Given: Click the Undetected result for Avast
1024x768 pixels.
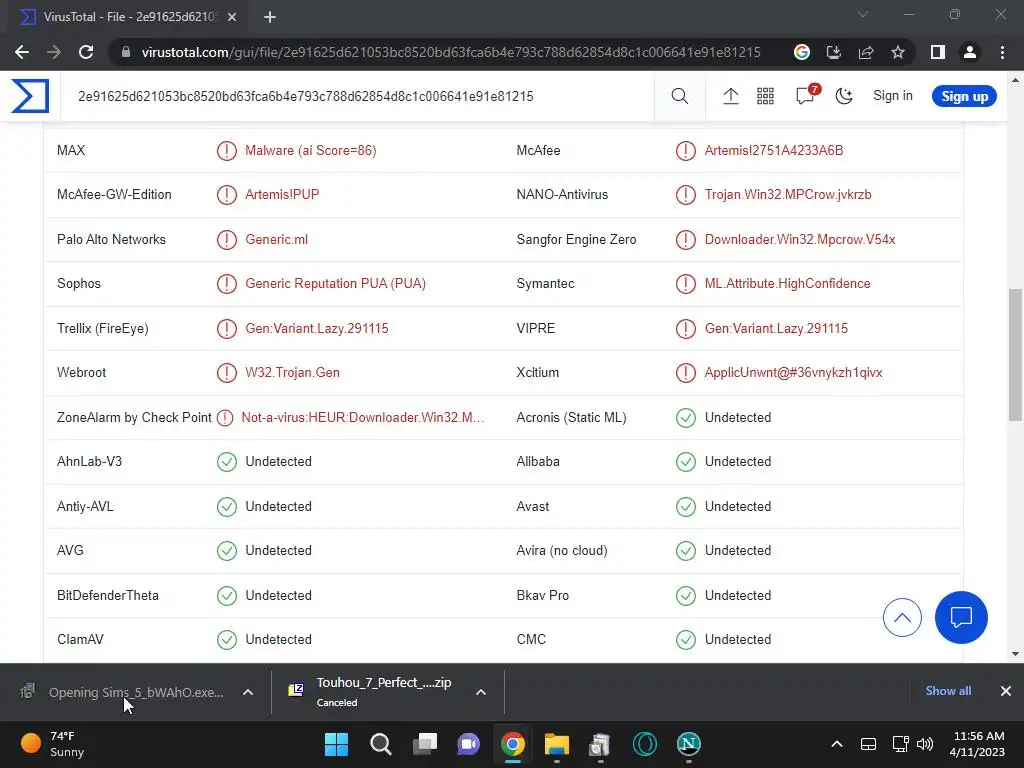Looking at the screenshot, I should point(737,506).
